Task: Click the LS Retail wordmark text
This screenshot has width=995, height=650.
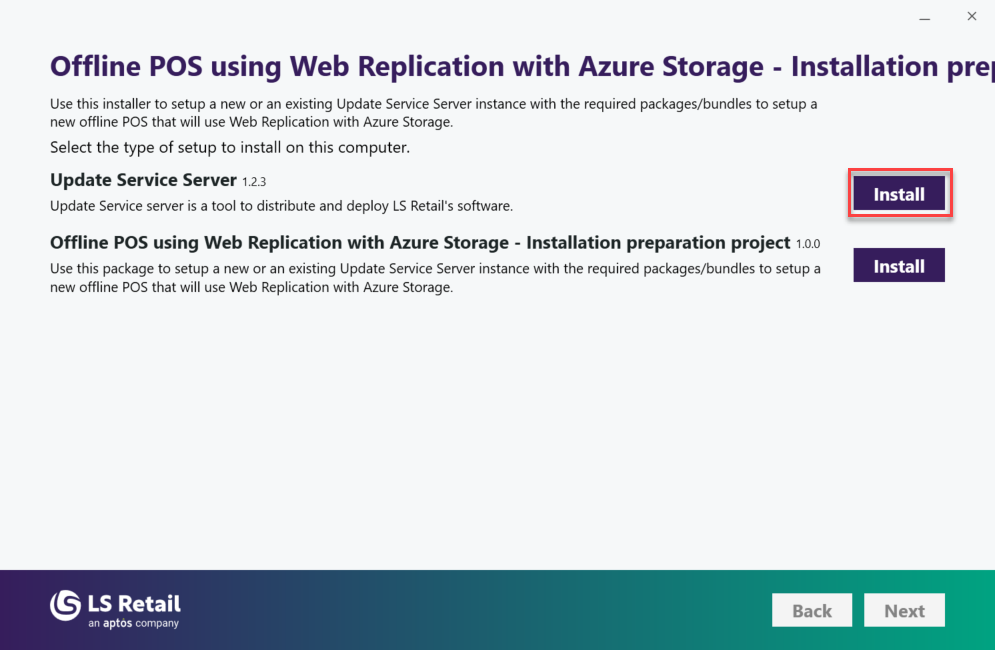Action: (x=134, y=603)
